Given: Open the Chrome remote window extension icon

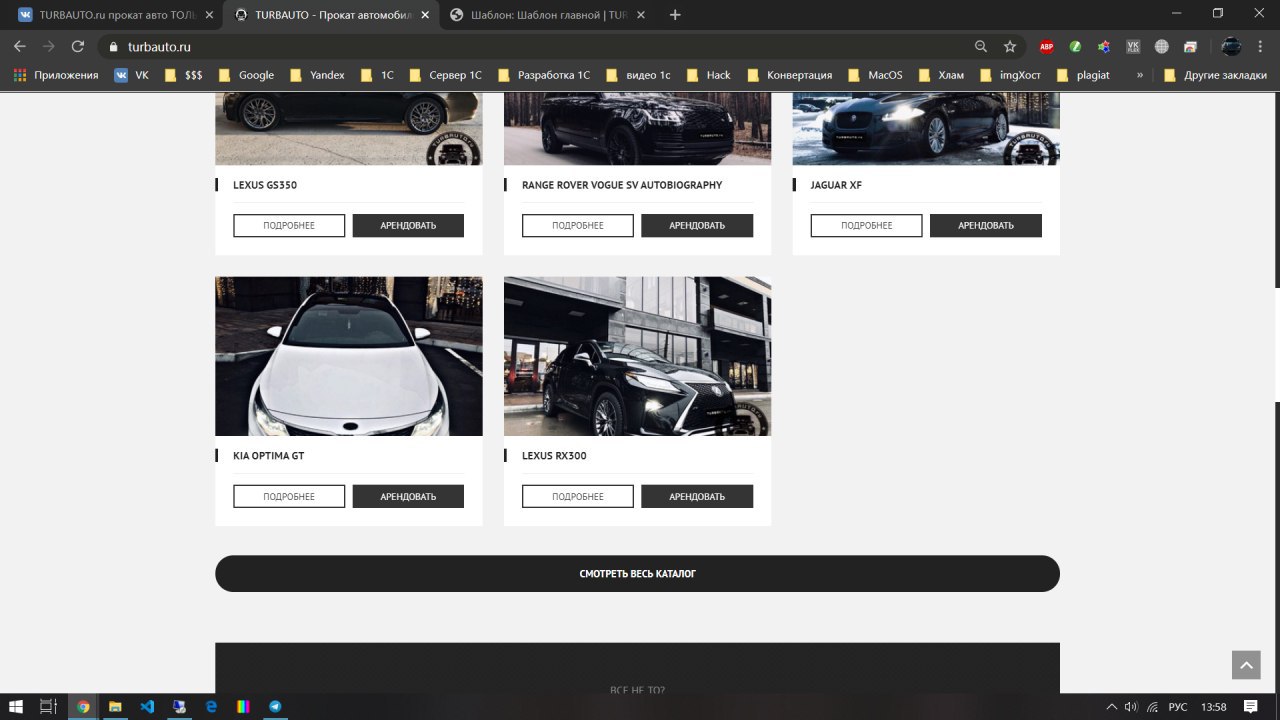Looking at the screenshot, I should coord(1190,46).
